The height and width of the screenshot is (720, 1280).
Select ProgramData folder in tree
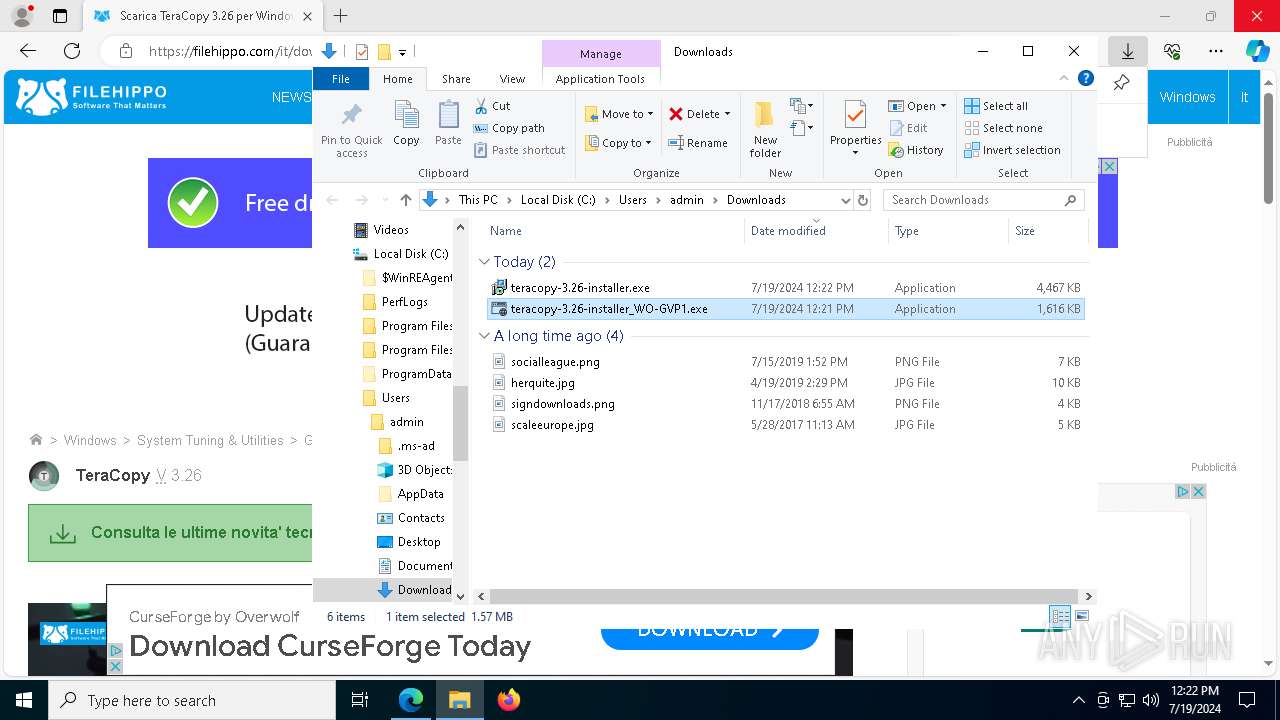[x=416, y=374]
